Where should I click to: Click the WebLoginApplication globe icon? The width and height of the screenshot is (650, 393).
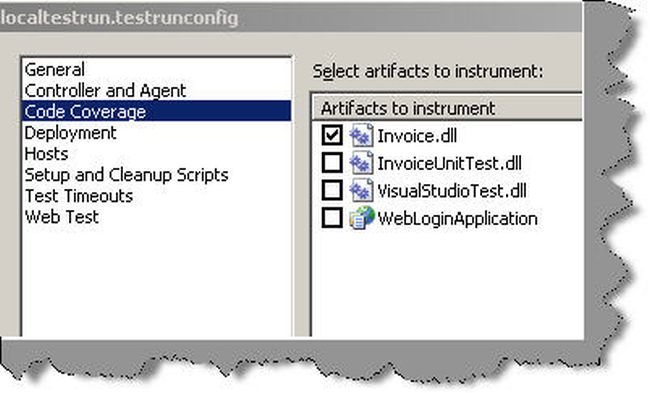click(361, 218)
